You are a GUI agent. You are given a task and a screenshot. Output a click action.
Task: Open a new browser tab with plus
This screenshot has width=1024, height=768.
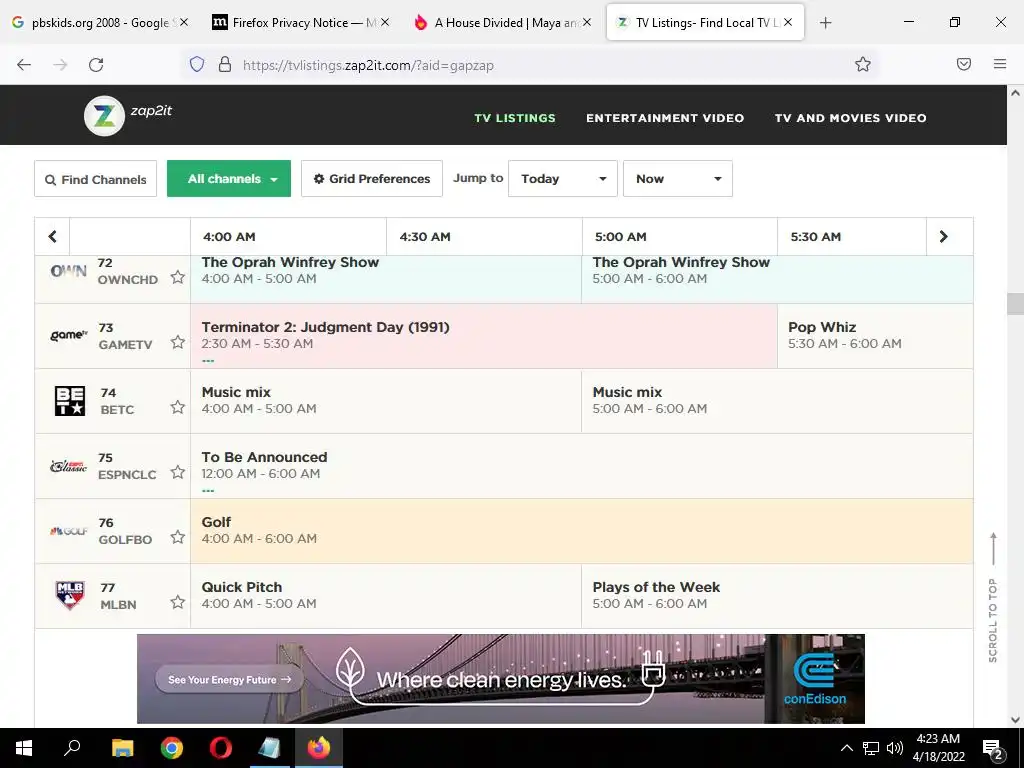pyautogui.click(x=825, y=23)
